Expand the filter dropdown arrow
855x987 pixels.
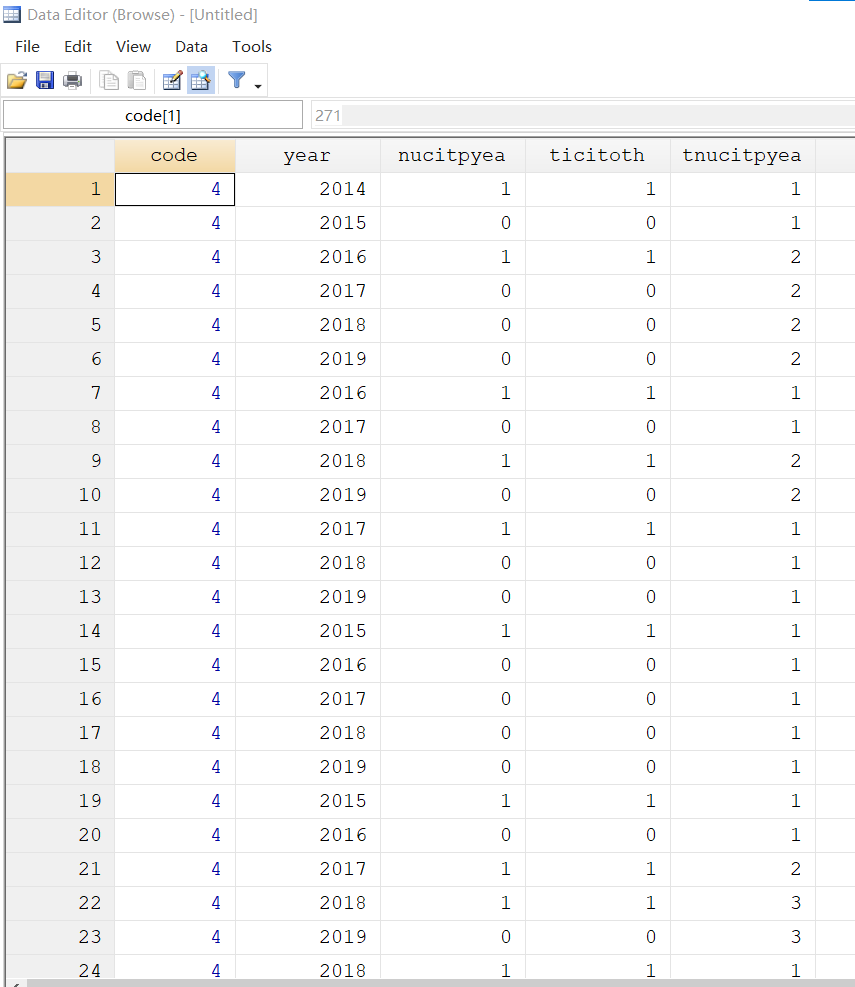tap(258, 86)
